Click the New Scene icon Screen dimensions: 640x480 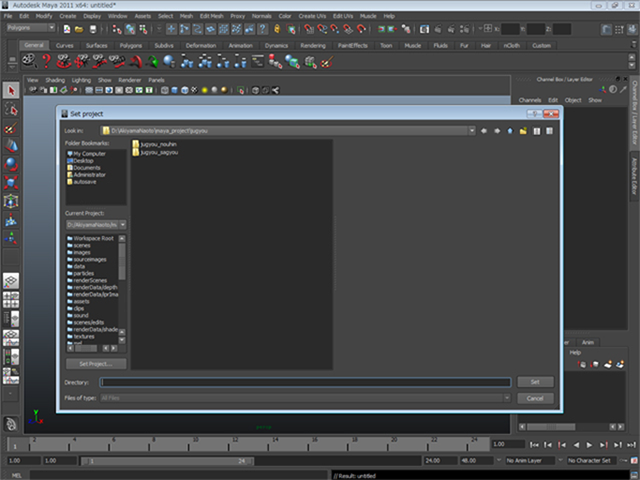pos(67,29)
